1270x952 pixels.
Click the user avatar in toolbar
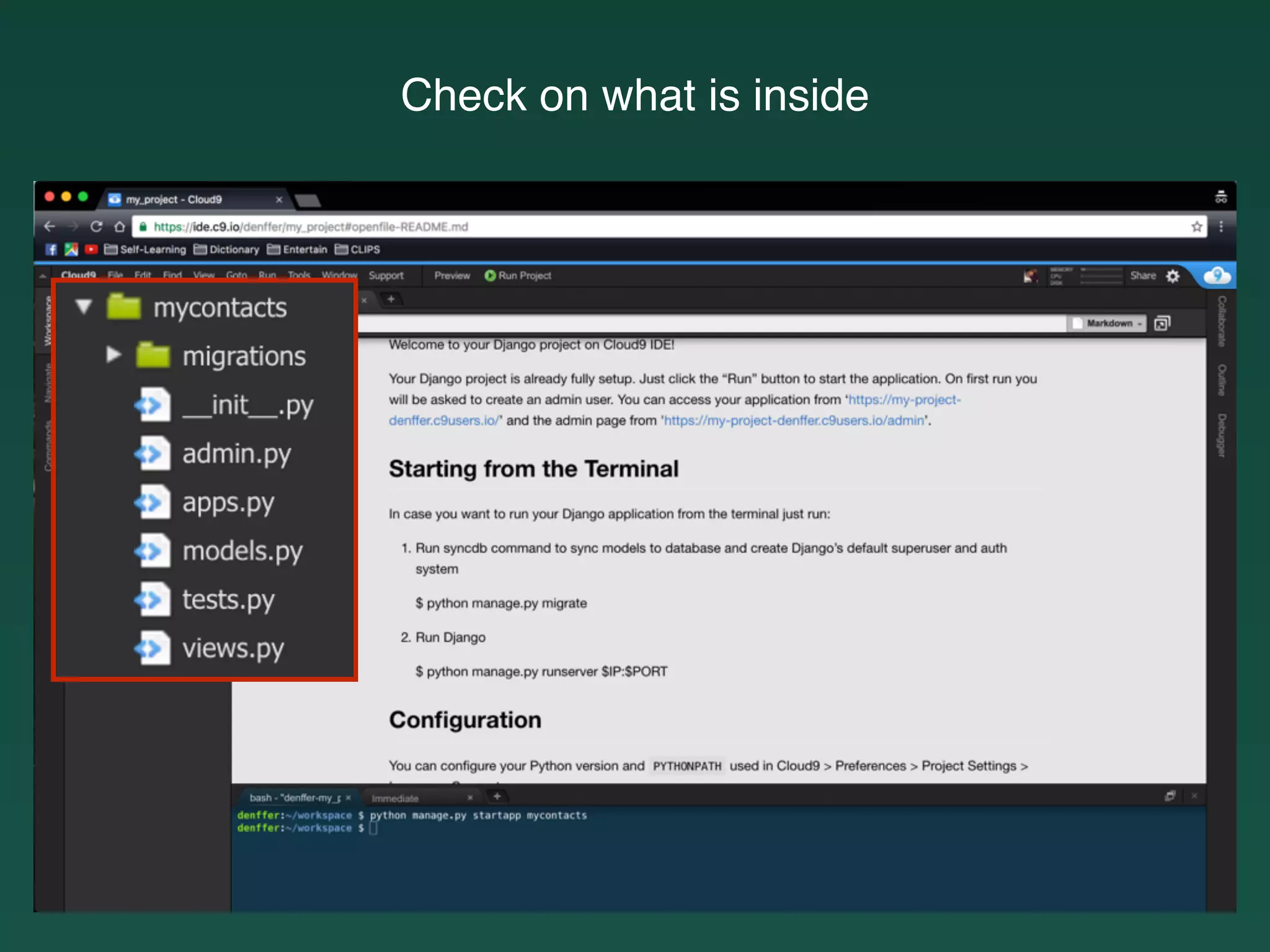point(1031,276)
